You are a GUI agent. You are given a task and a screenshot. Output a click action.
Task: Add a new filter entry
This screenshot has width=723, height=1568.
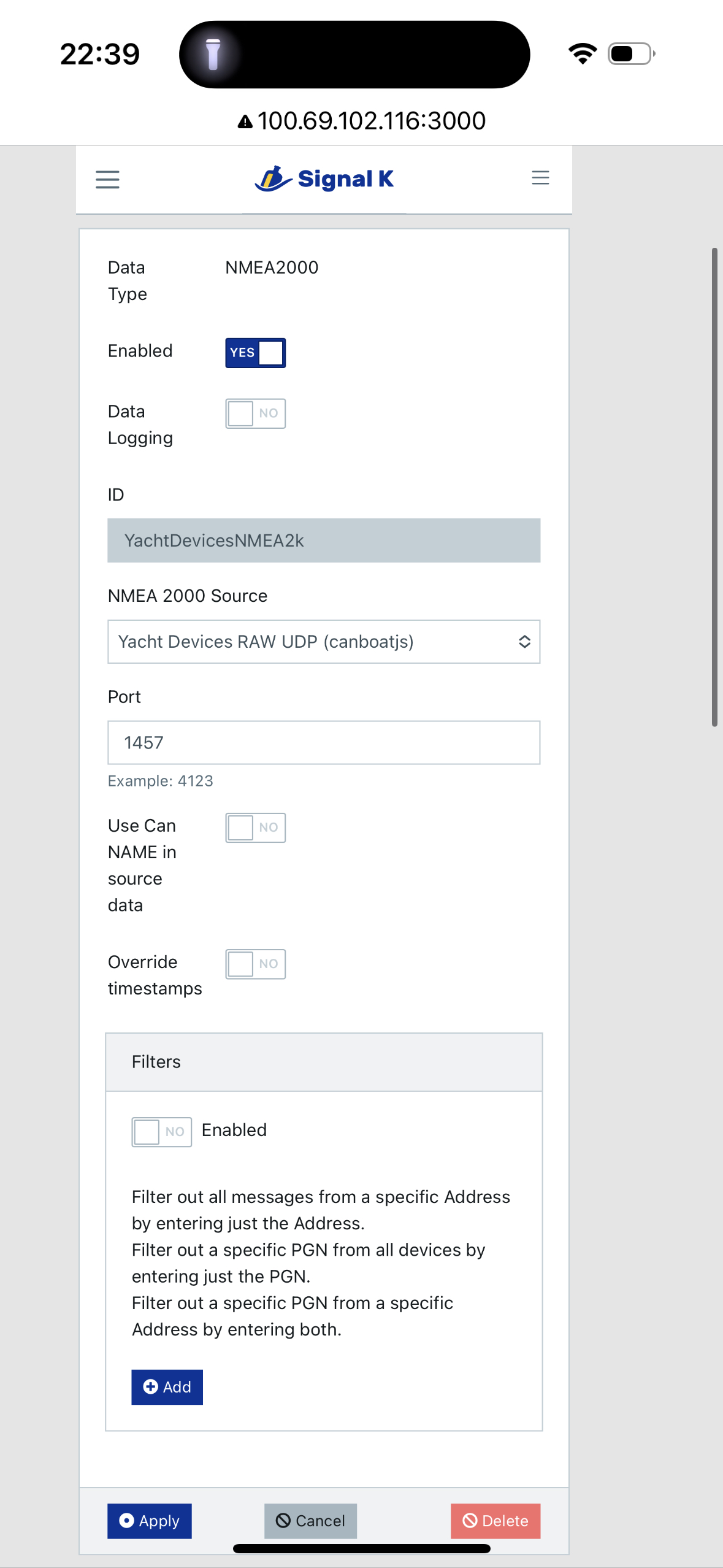167,1387
